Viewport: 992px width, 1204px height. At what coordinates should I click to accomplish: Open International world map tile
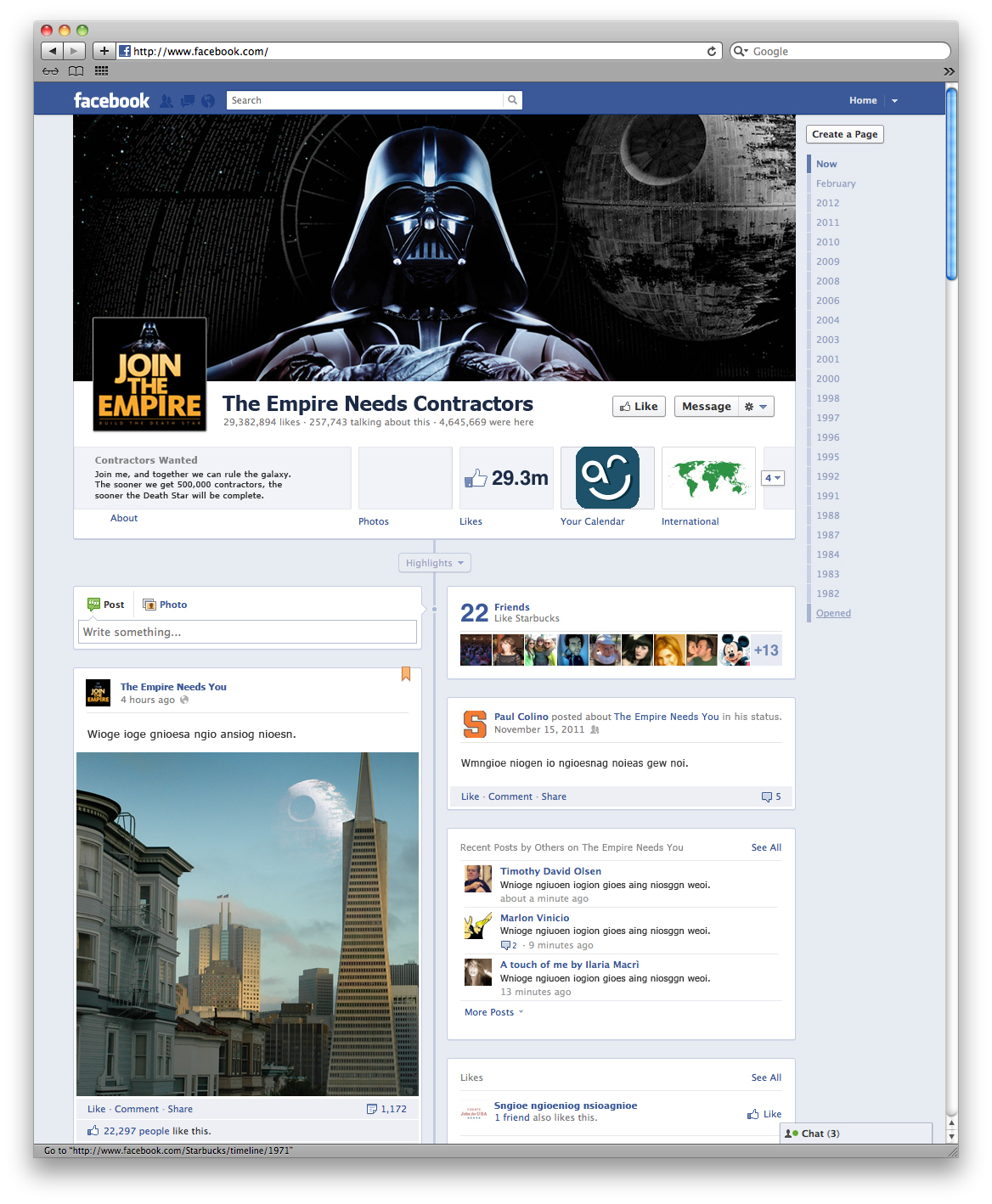(708, 478)
